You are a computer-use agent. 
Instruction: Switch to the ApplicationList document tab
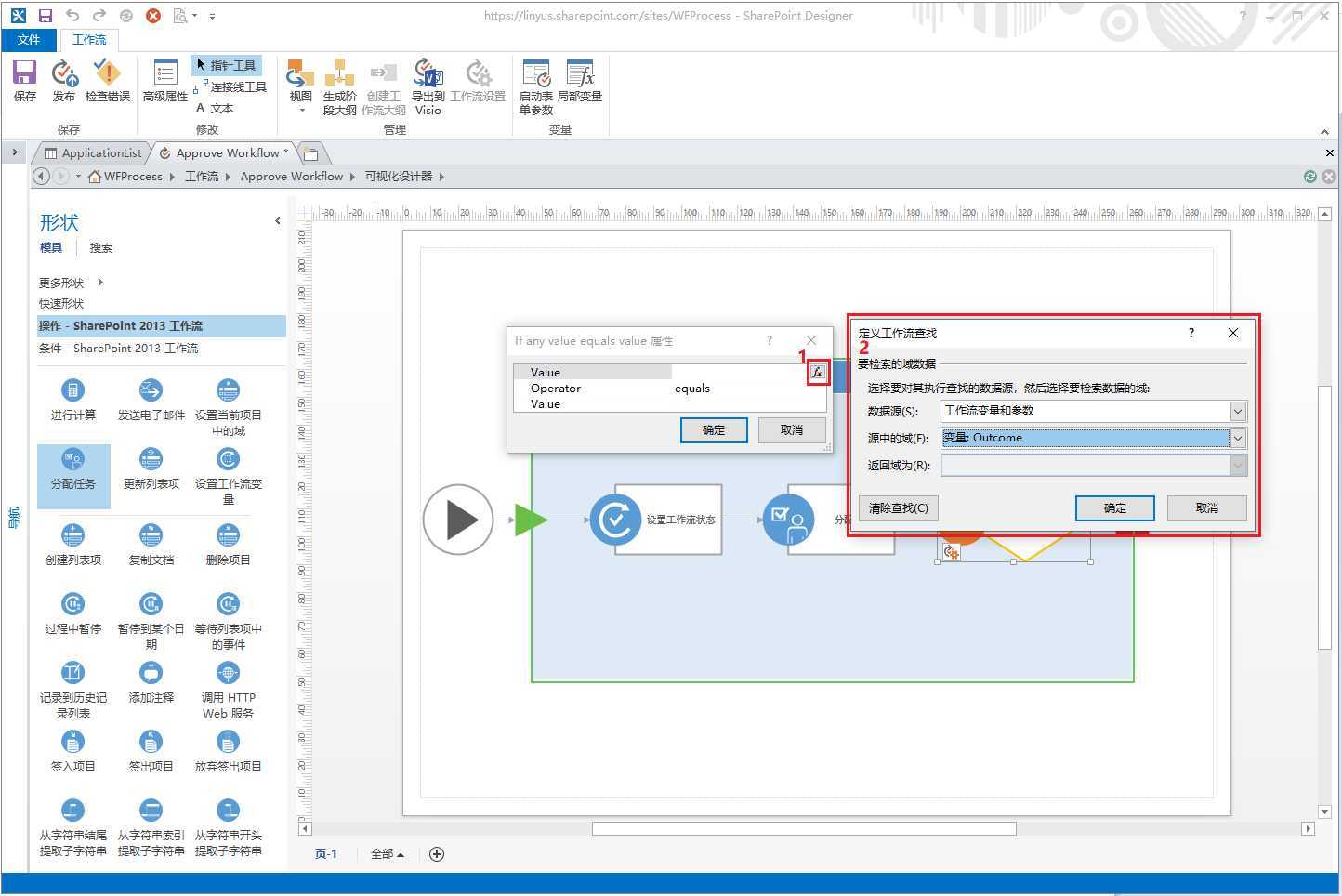click(93, 152)
